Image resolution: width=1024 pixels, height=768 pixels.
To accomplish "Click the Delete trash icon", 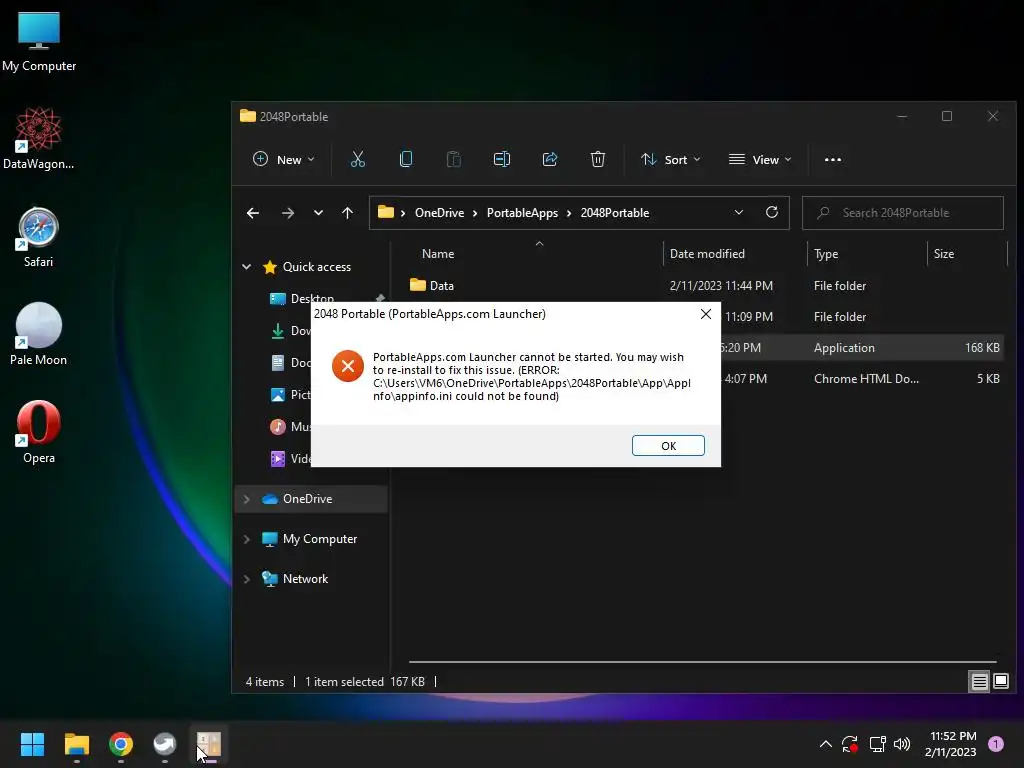I will coord(598,159).
